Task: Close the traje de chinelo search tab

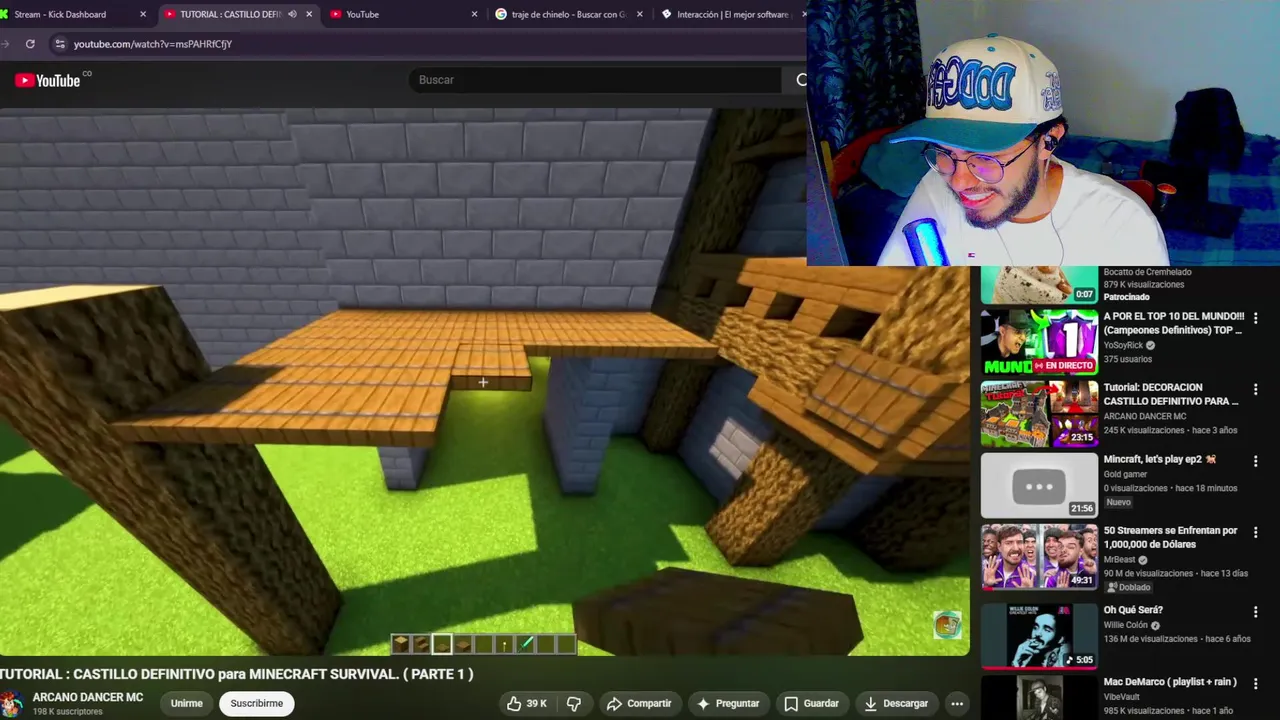Action: point(641,14)
